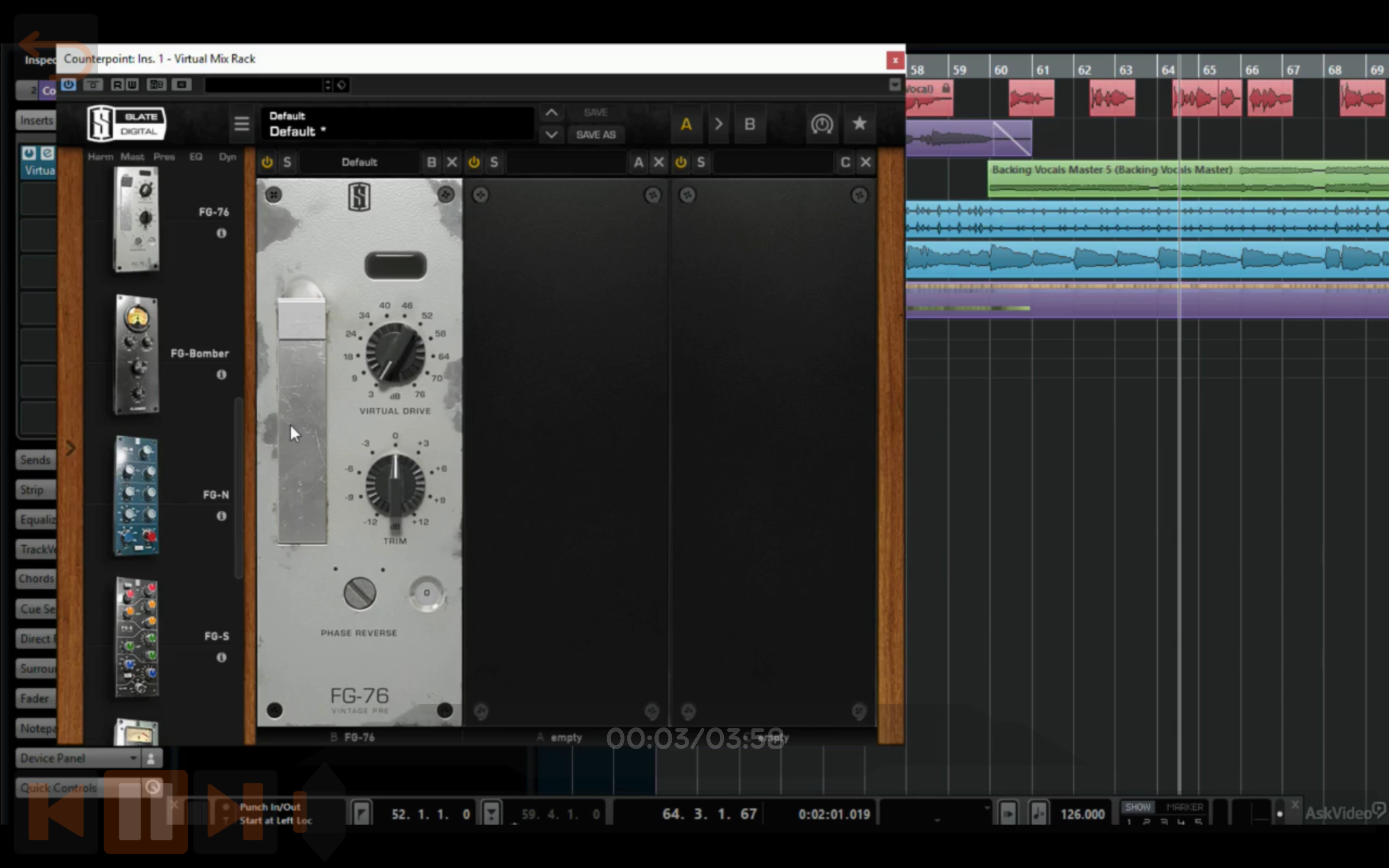Image resolution: width=1389 pixels, height=868 pixels.
Task: Solo the first rack slot
Action: coord(287,162)
